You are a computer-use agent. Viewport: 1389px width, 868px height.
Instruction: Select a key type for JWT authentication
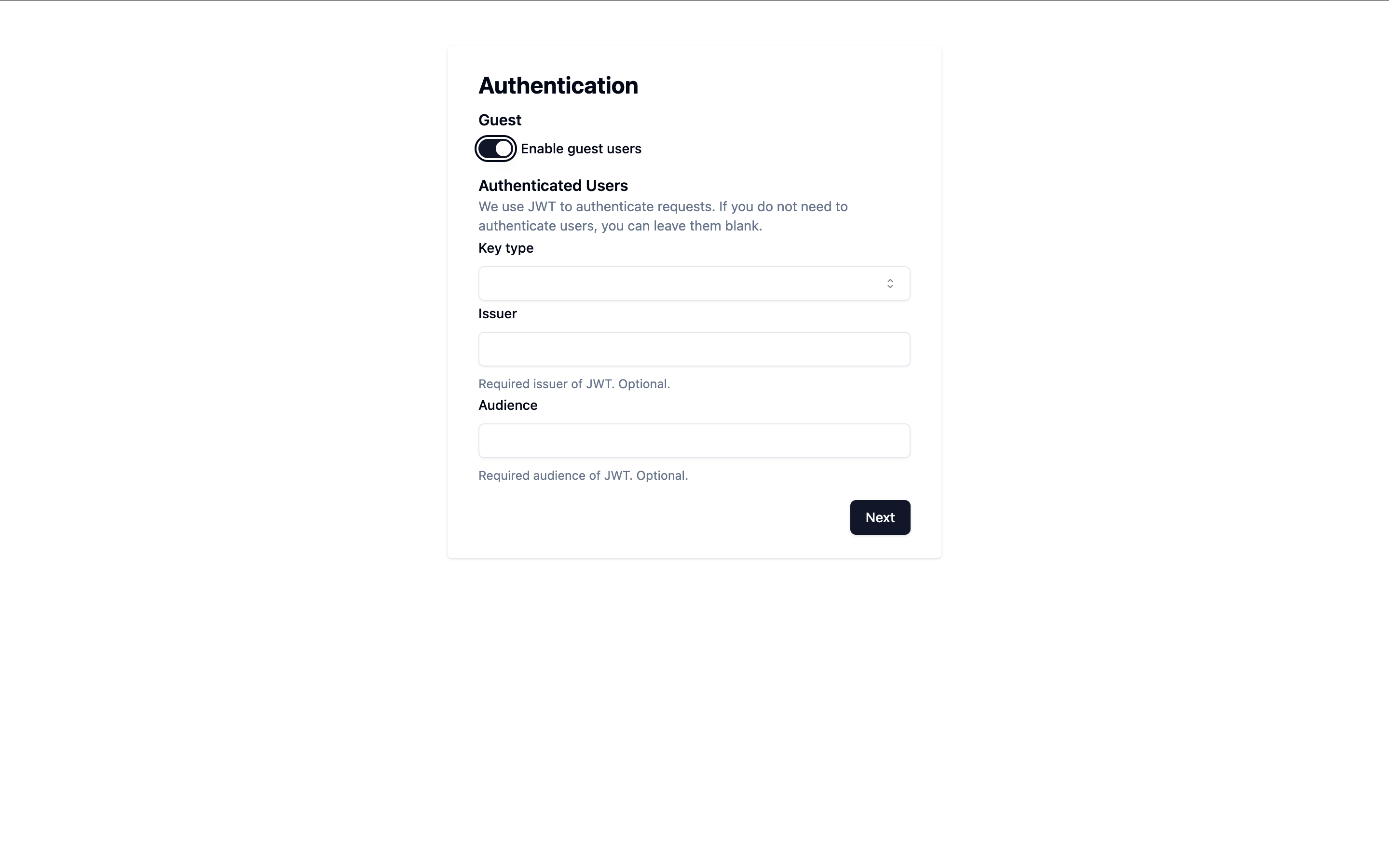click(694, 283)
